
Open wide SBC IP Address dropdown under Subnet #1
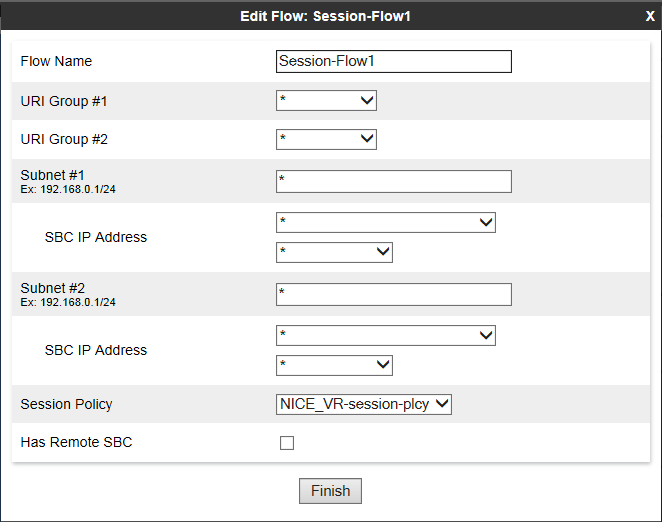385,223
